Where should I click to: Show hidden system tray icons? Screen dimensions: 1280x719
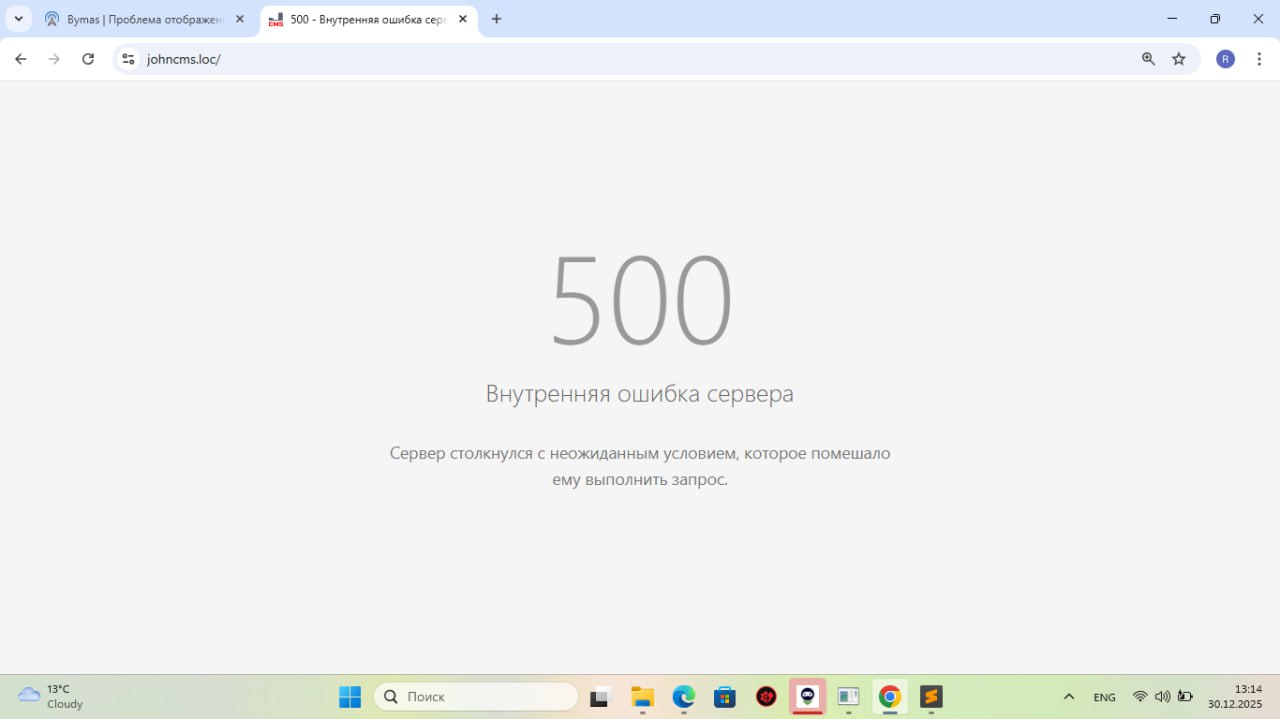(1068, 697)
